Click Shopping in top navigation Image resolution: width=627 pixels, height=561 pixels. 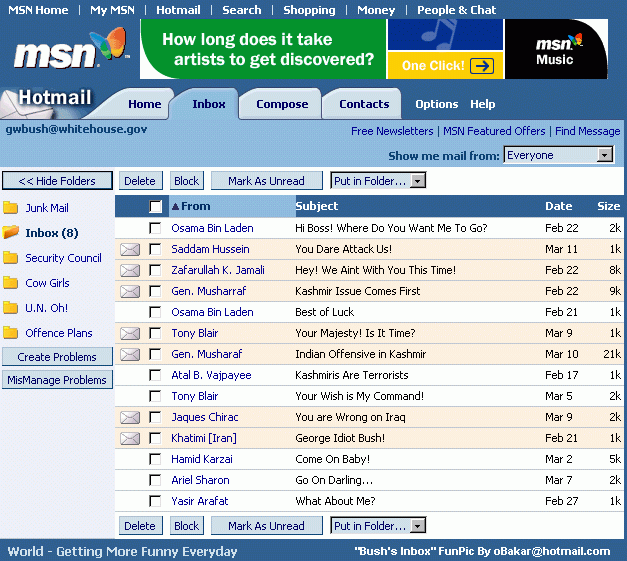click(x=309, y=10)
